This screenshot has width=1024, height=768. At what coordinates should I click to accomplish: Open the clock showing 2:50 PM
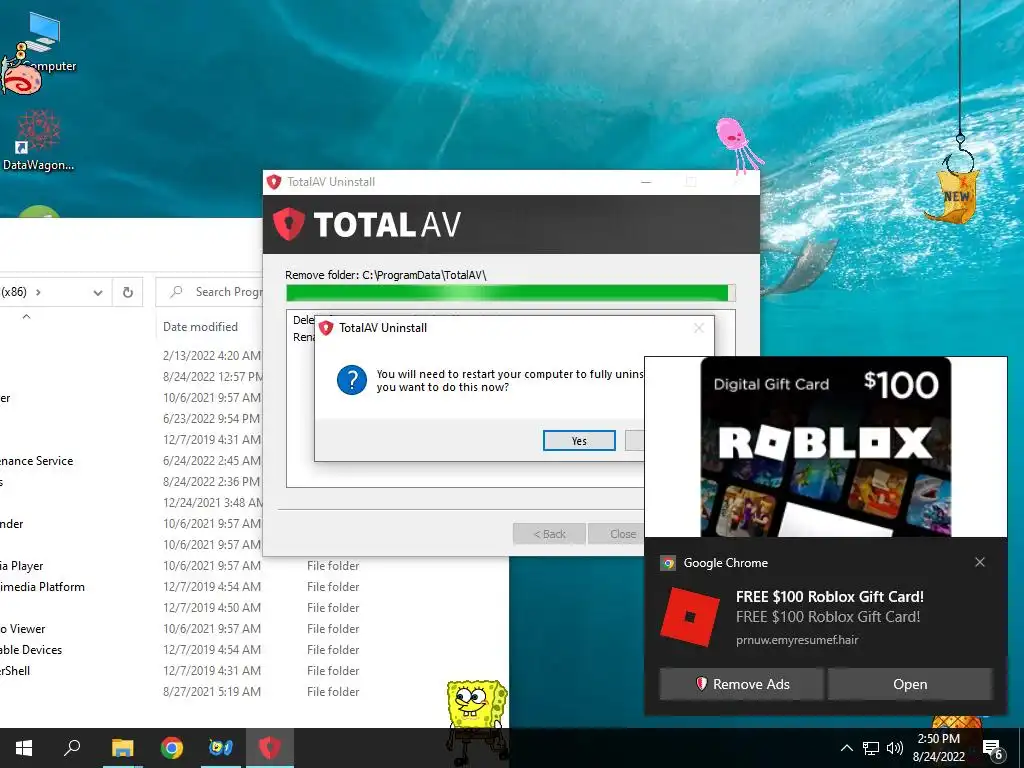[938, 748]
